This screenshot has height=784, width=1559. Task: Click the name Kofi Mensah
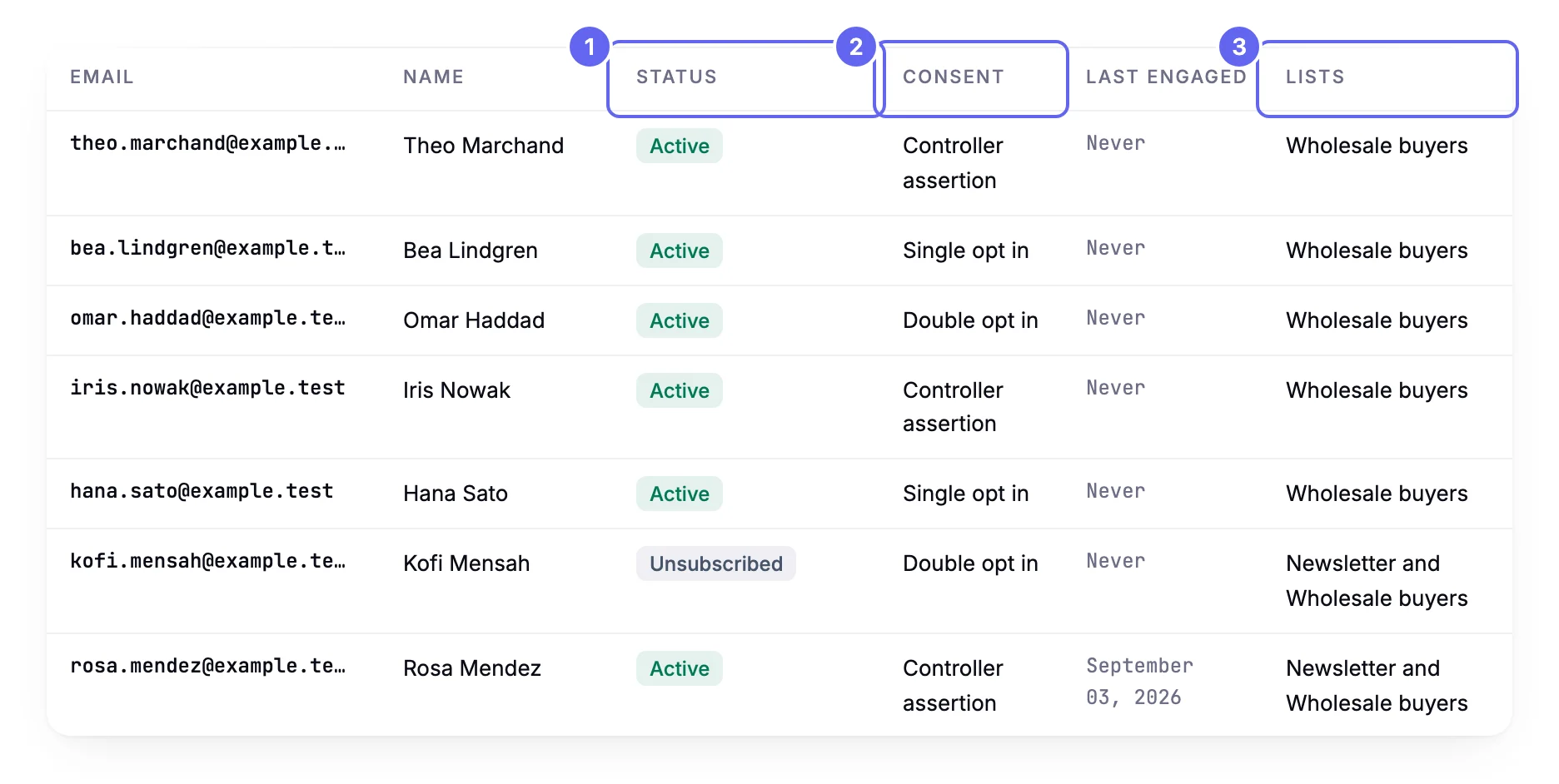(466, 563)
